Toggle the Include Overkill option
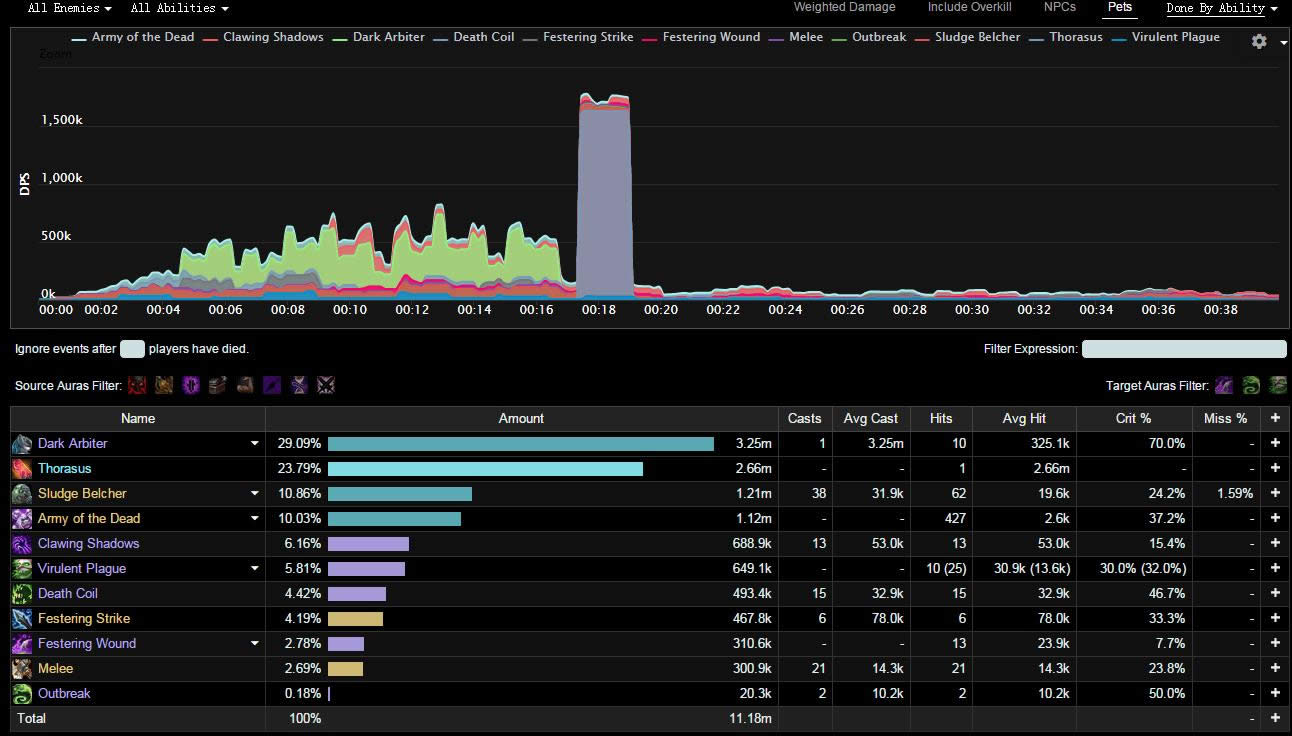The width and height of the screenshot is (1292, 736). click(969, 8)
